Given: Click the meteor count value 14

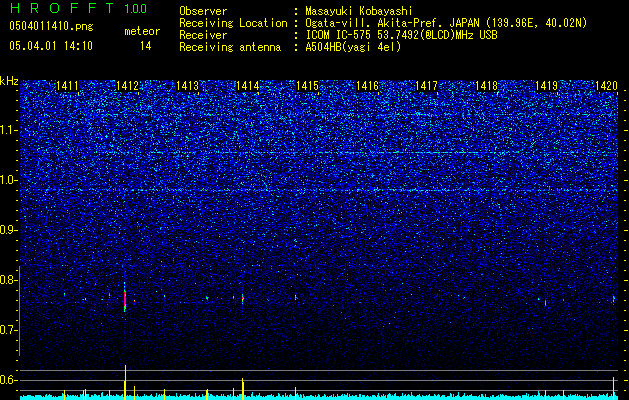Looking at the screenshot, I should pos(145,46).
